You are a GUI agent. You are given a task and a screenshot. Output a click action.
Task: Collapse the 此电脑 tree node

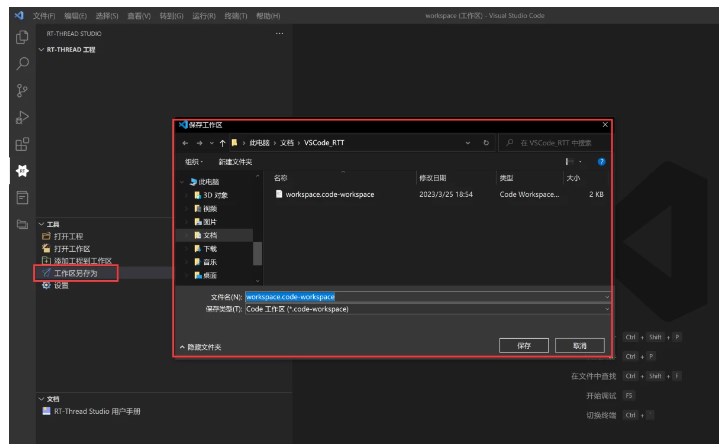click(x=182, y=182)
